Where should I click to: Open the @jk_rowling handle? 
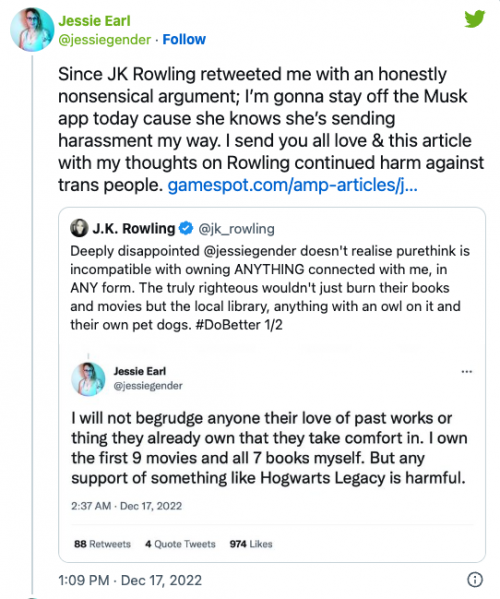(236, 229)
